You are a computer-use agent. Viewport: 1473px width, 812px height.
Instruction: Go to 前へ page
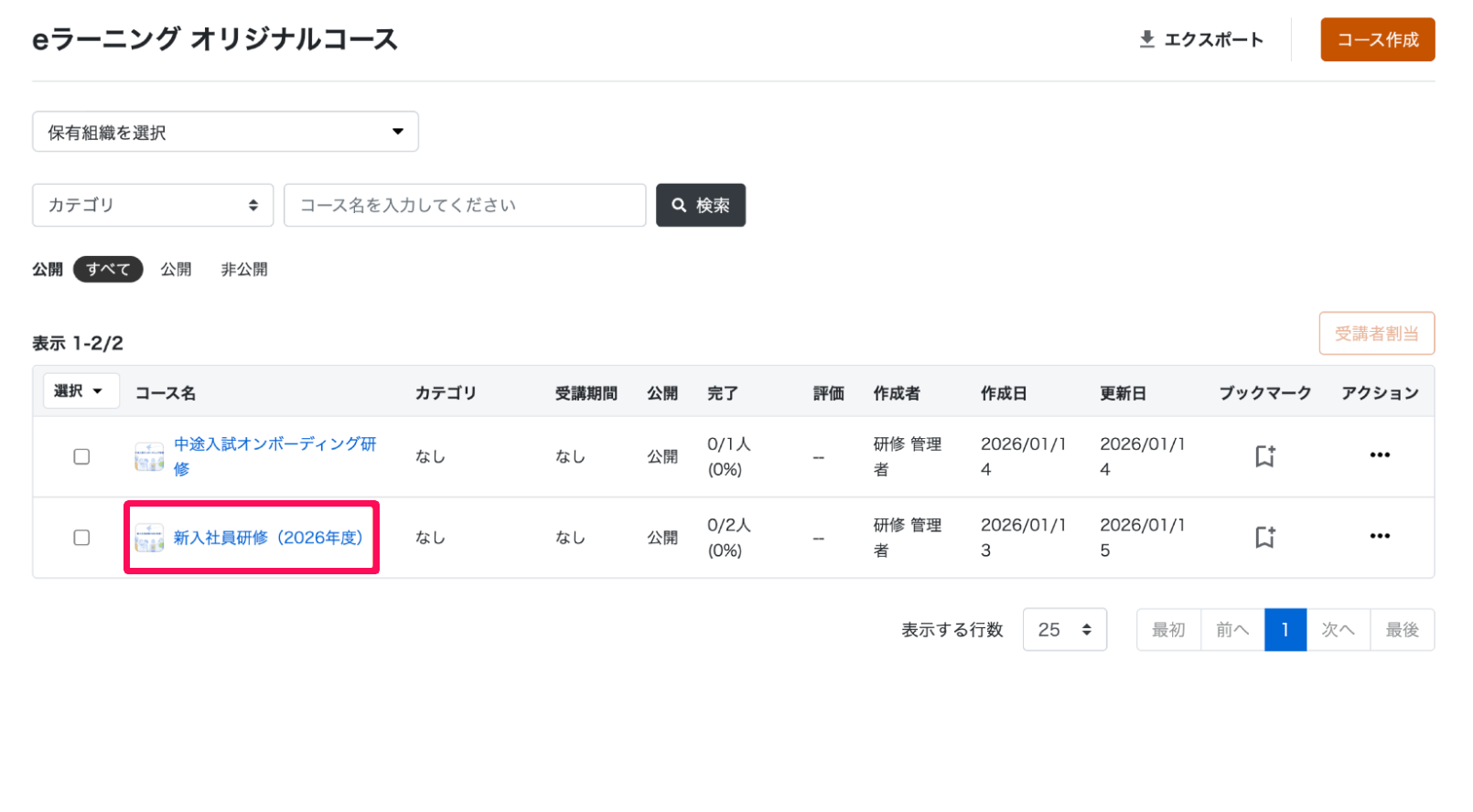coord(1232,629)
